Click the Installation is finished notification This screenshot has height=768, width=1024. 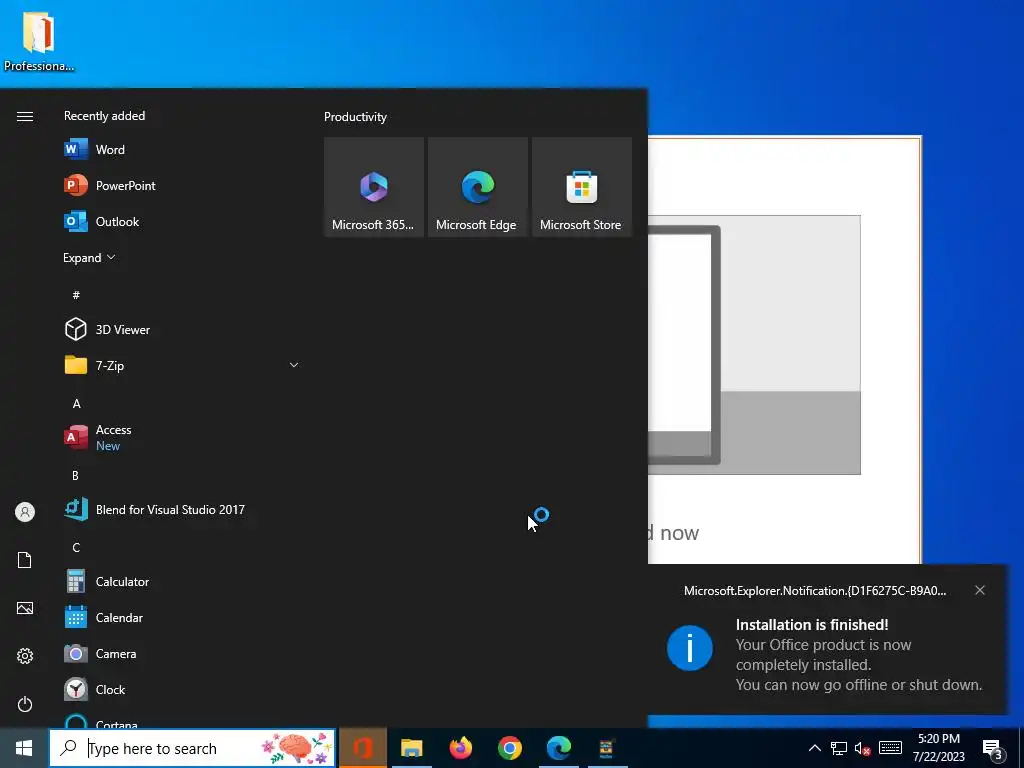827,639
